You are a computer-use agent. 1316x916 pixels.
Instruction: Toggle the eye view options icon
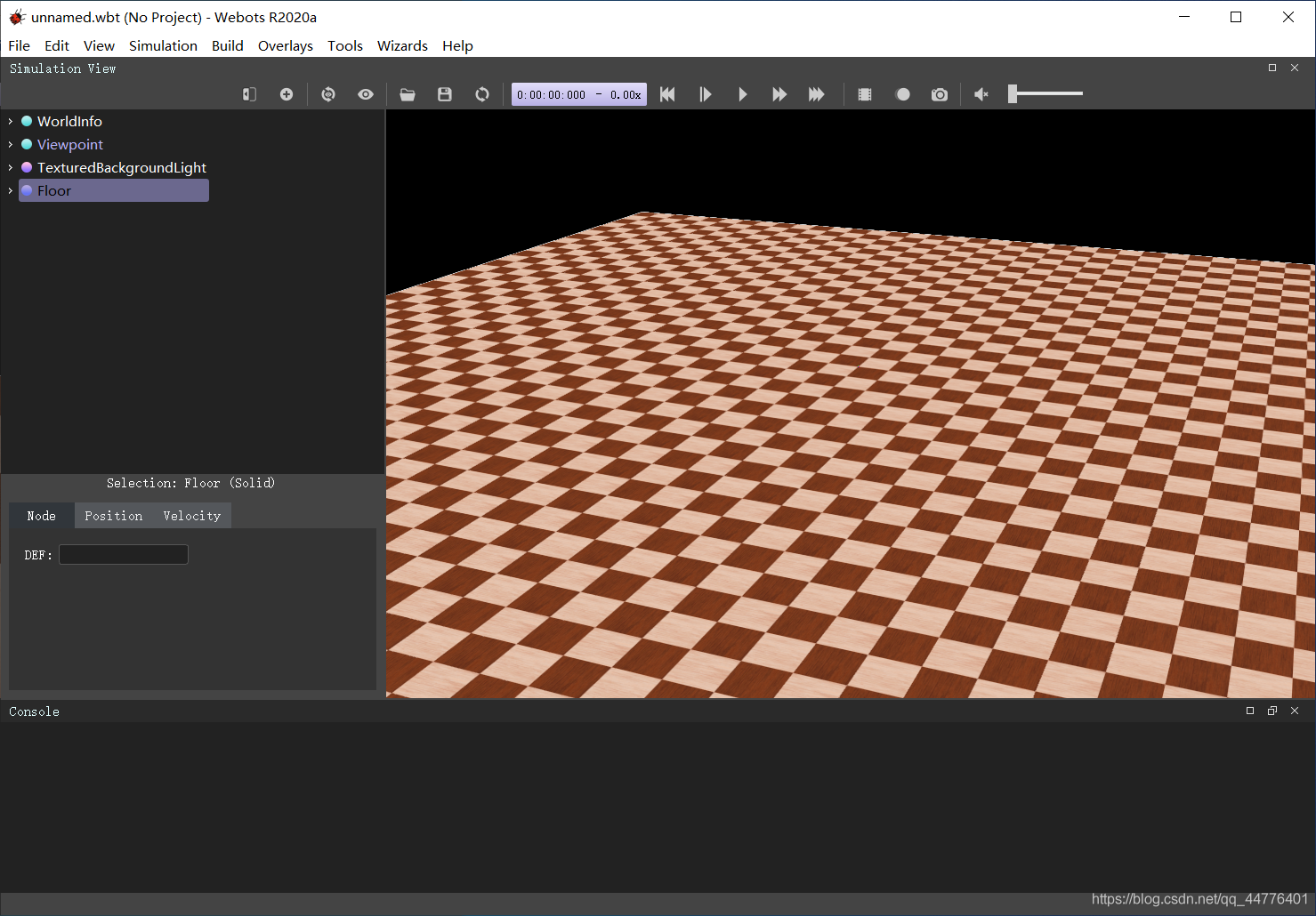(x=366, y=94)
